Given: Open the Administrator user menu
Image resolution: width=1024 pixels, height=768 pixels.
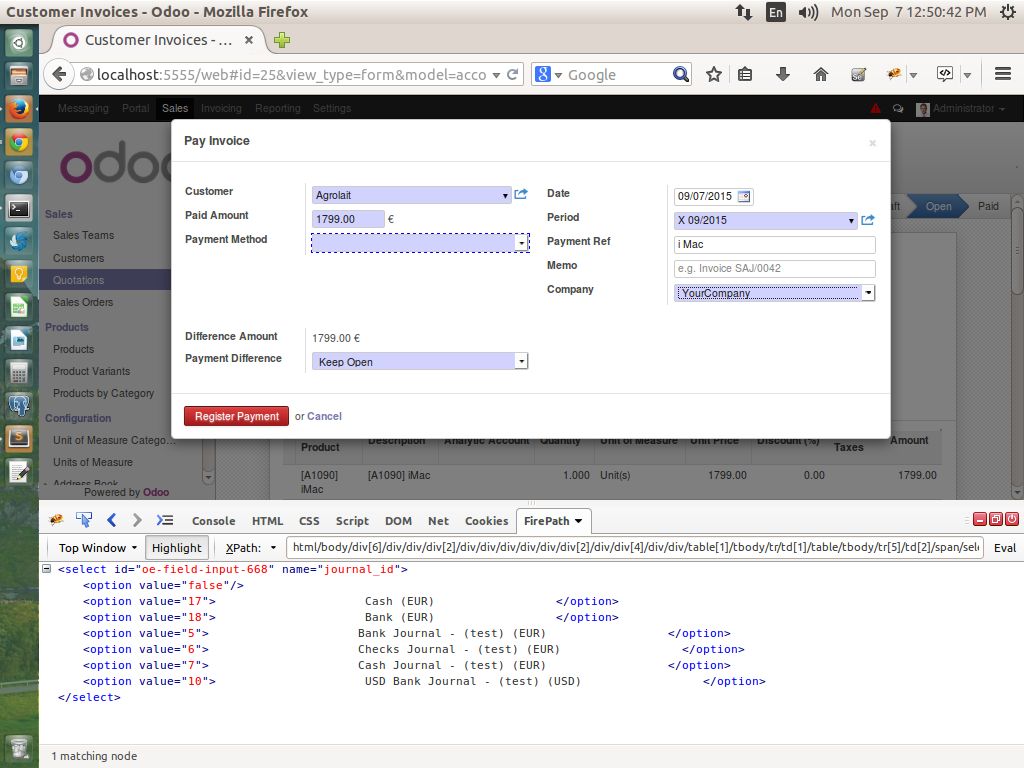Looking at the screenshot, I should pos(961,108).
